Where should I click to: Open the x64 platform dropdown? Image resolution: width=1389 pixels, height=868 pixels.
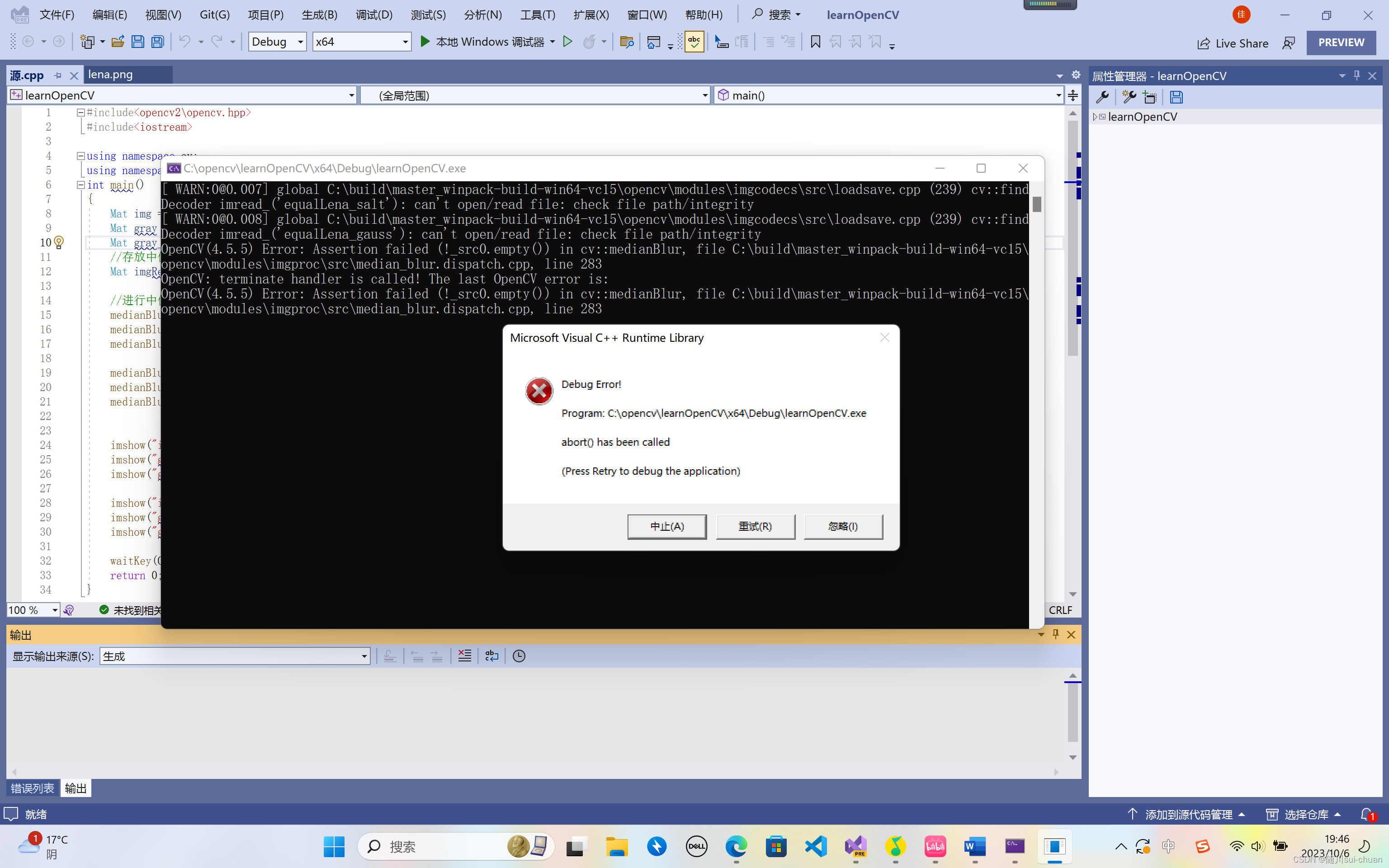[405, 42]
